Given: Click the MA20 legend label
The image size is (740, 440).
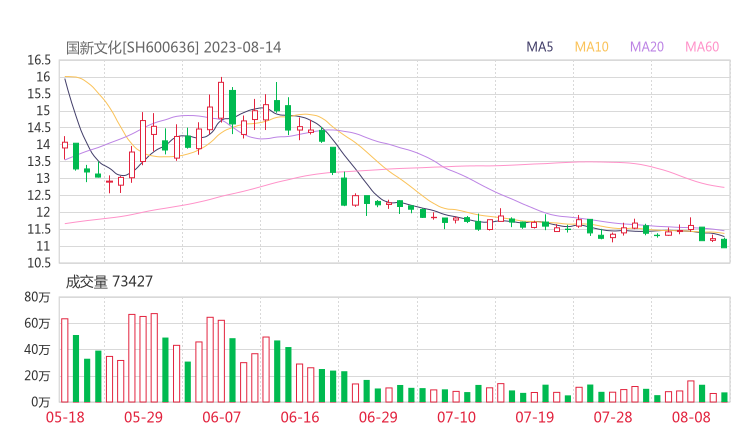Looking at the screenshot, I should coord(647,47).
